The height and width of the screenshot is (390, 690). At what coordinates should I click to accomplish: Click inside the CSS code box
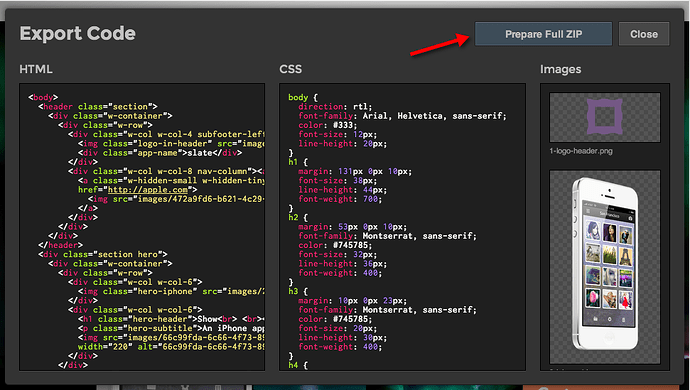coord(402,227)
